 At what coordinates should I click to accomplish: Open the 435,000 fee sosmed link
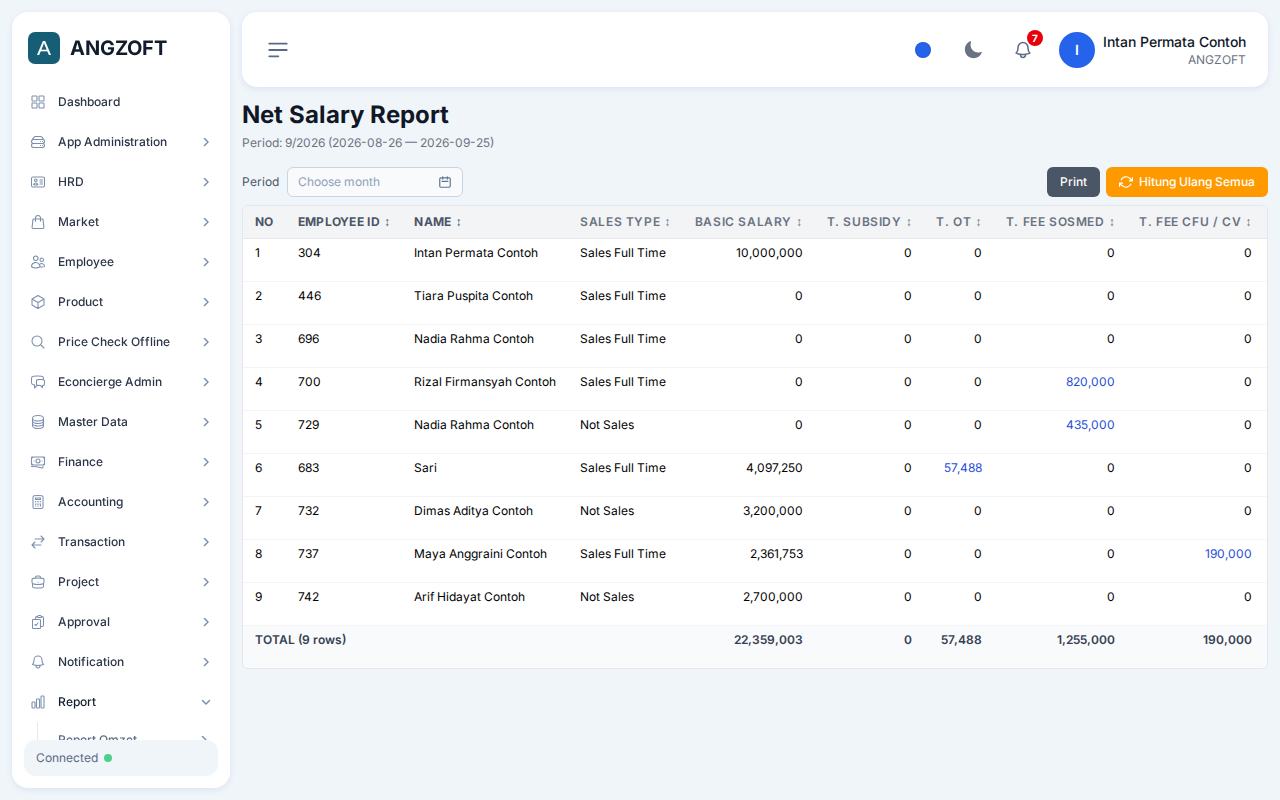point(1090,425)
